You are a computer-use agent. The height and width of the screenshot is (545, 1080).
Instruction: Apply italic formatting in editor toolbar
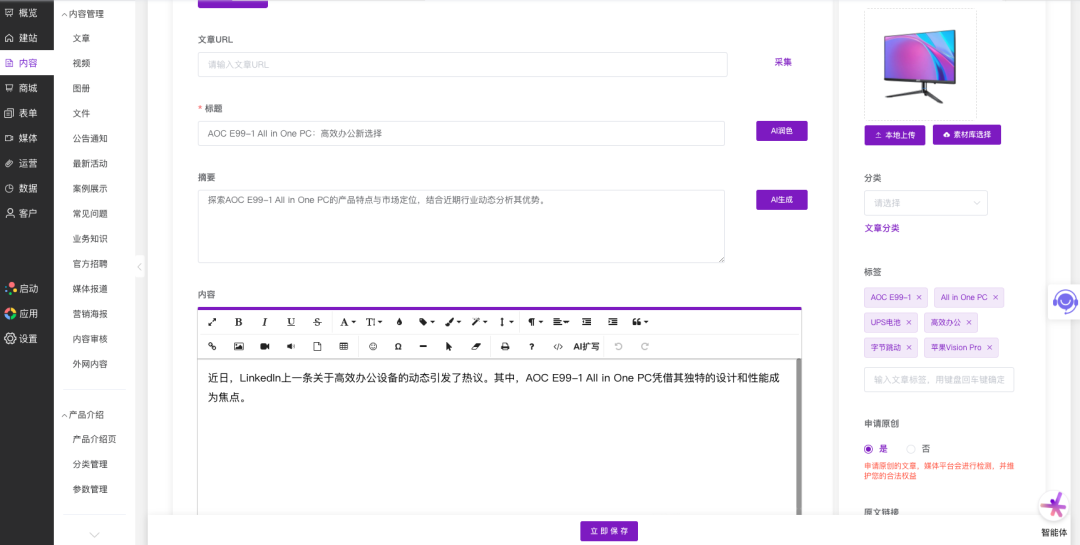[x=265, y=322]
